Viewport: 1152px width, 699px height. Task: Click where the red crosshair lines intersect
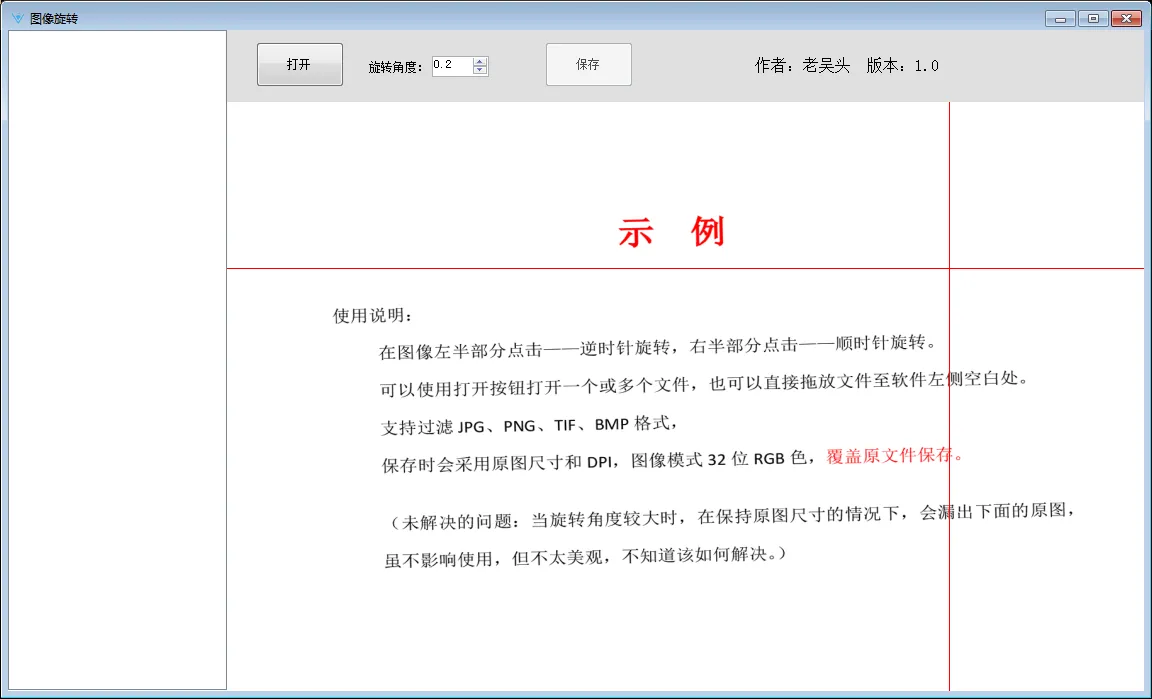[x=949, y=269]
